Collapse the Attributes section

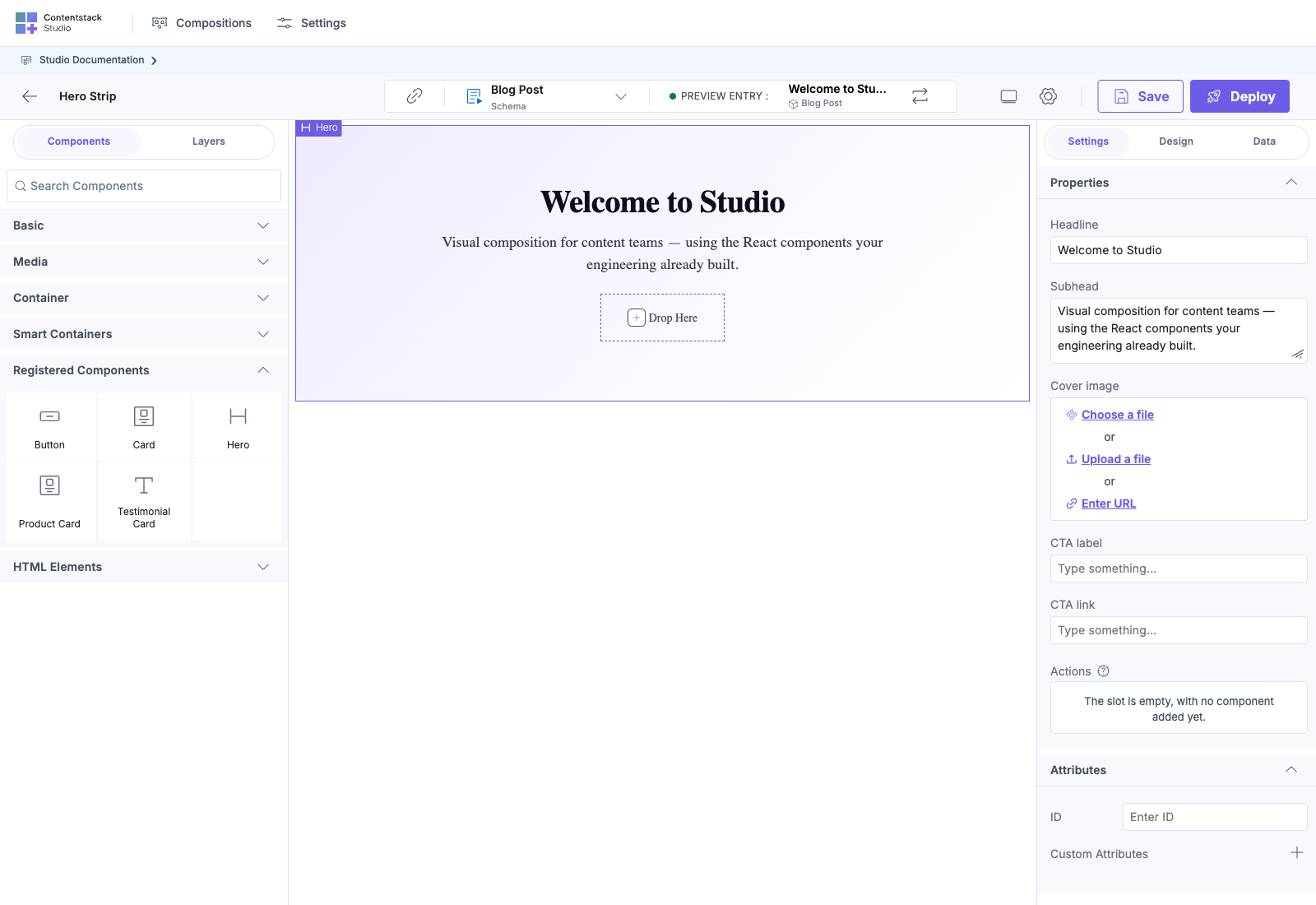1291,770
